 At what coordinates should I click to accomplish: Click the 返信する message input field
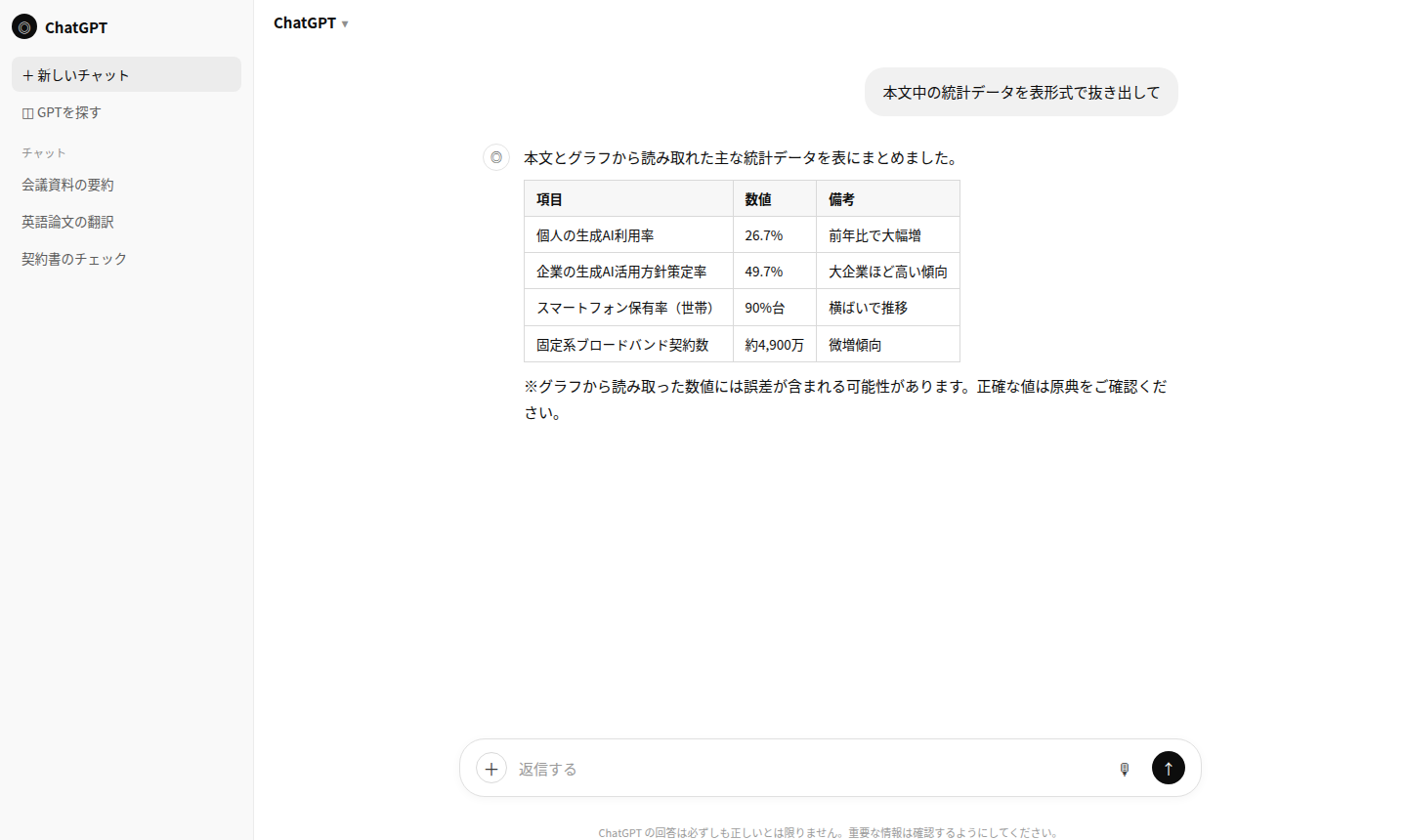point(811,769)
